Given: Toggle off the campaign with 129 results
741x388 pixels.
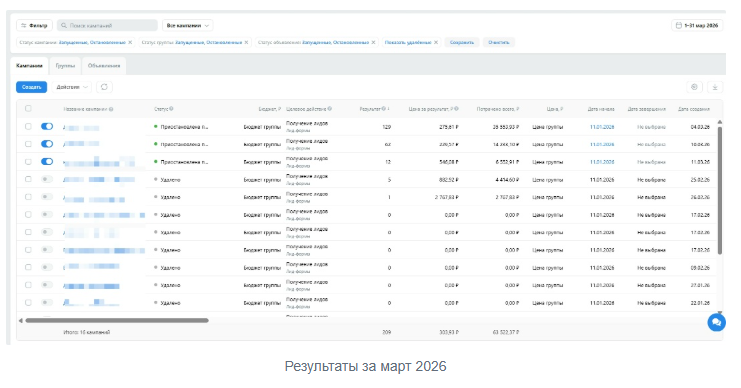Looking at the screenshot, I should [x=47, y=127].
